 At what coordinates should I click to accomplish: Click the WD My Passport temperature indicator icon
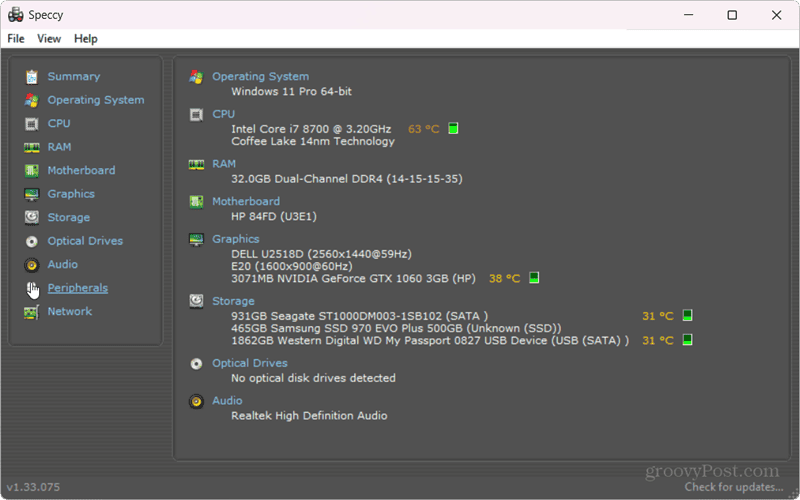[x=688, y=340]
